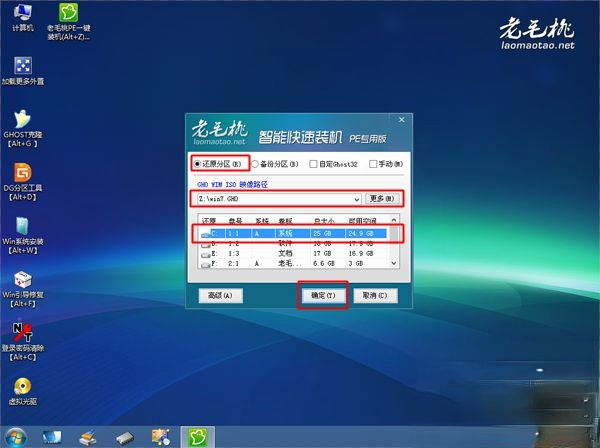Open the 计算机 desktop icon
This screenshot has width=600, height=448.
23,18
